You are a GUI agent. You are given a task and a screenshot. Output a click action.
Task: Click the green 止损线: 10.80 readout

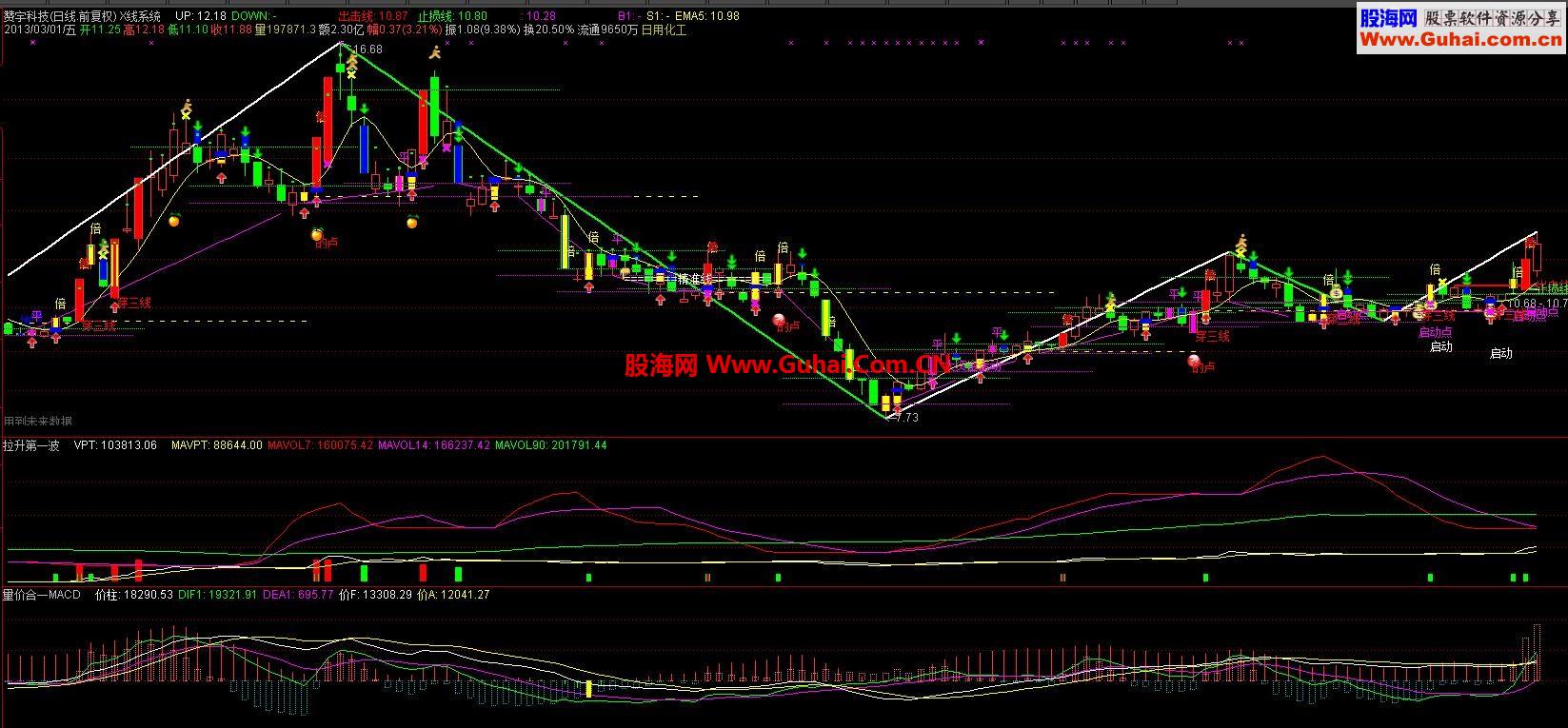coord(452,16)
